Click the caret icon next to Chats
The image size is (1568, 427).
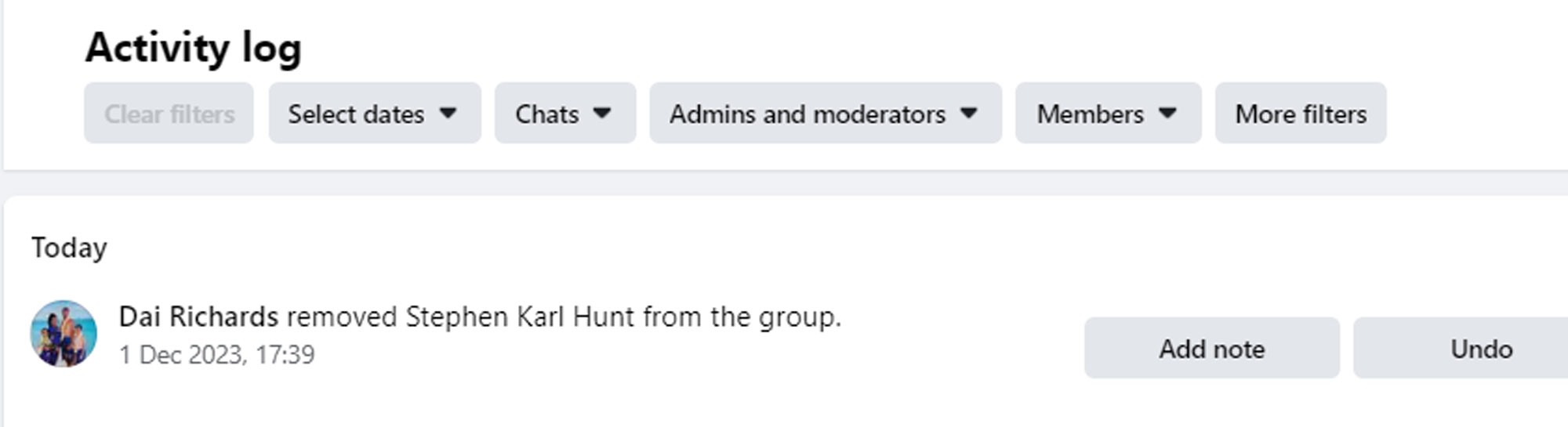601,113
